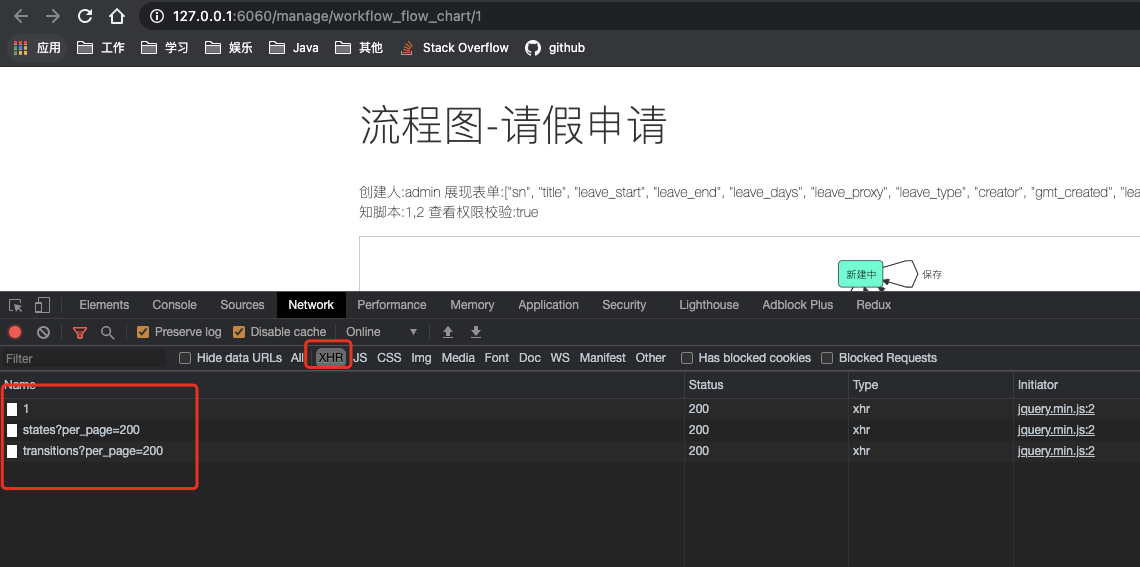
Task: Click the browser address bar URL
Action: click(327, 16)
